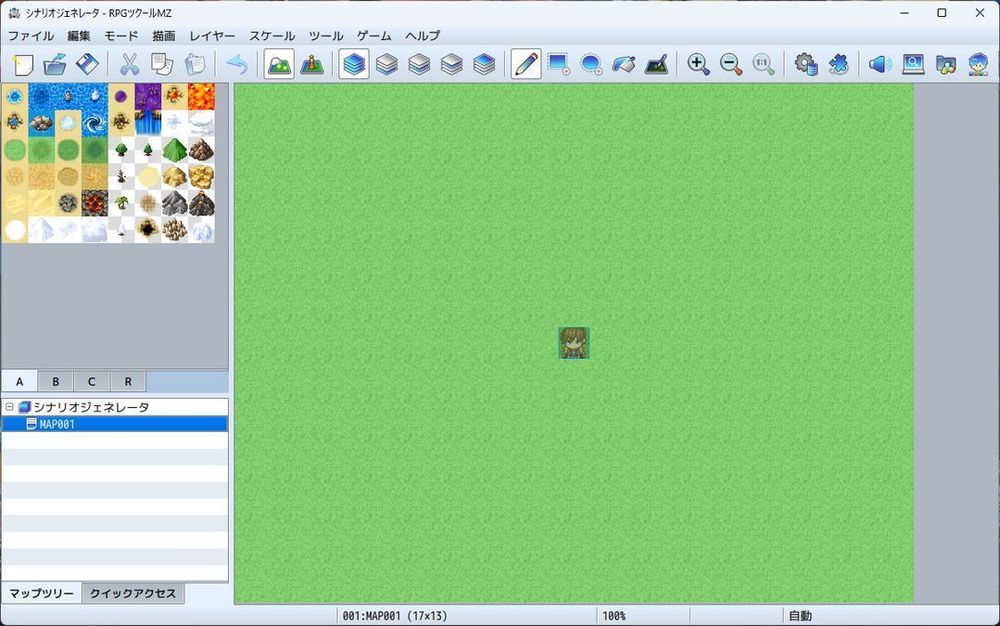Click the 100% zoom status text
This screenshot has height=626, width=1000.
(614, 616)
